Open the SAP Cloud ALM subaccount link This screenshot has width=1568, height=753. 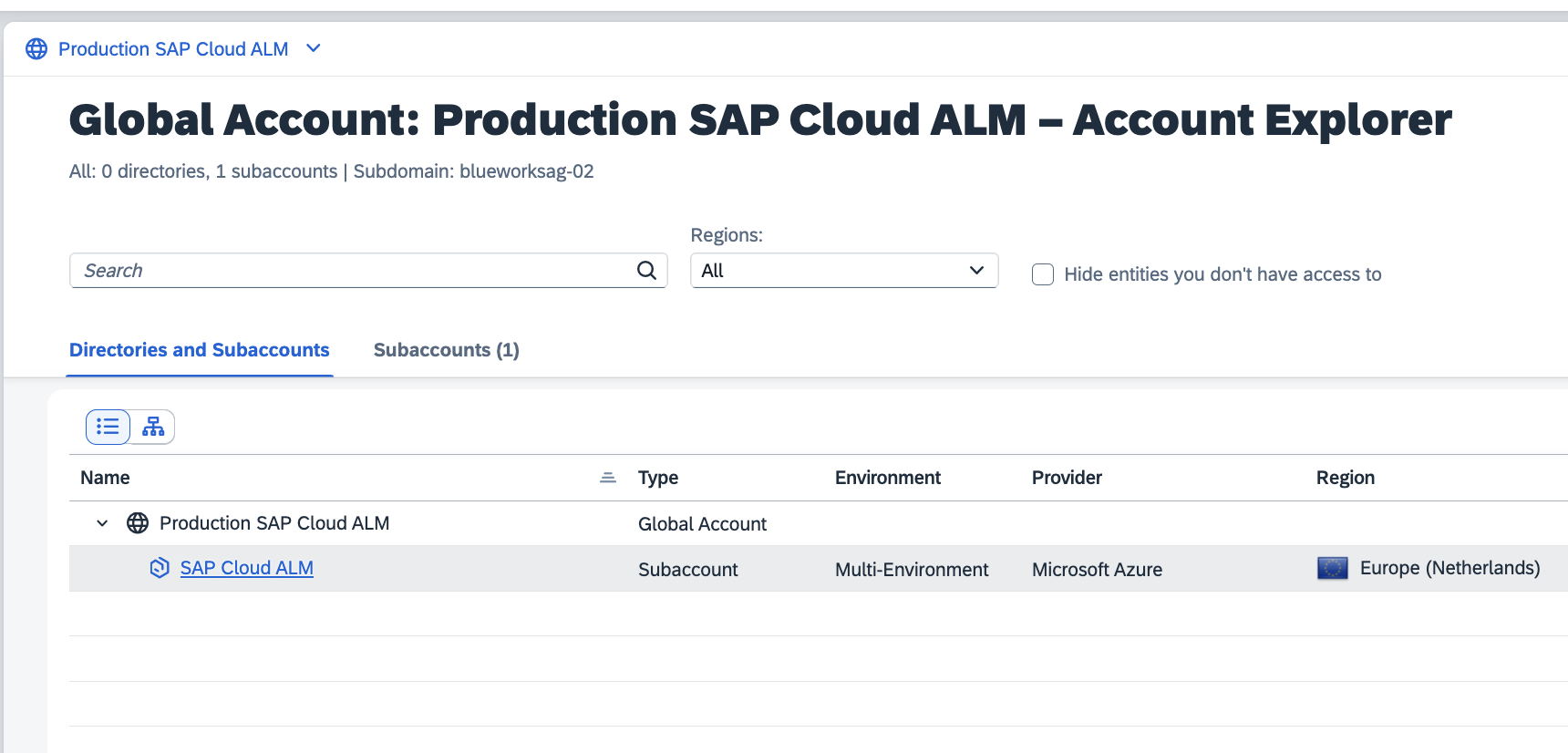click(x=246, y=568)
